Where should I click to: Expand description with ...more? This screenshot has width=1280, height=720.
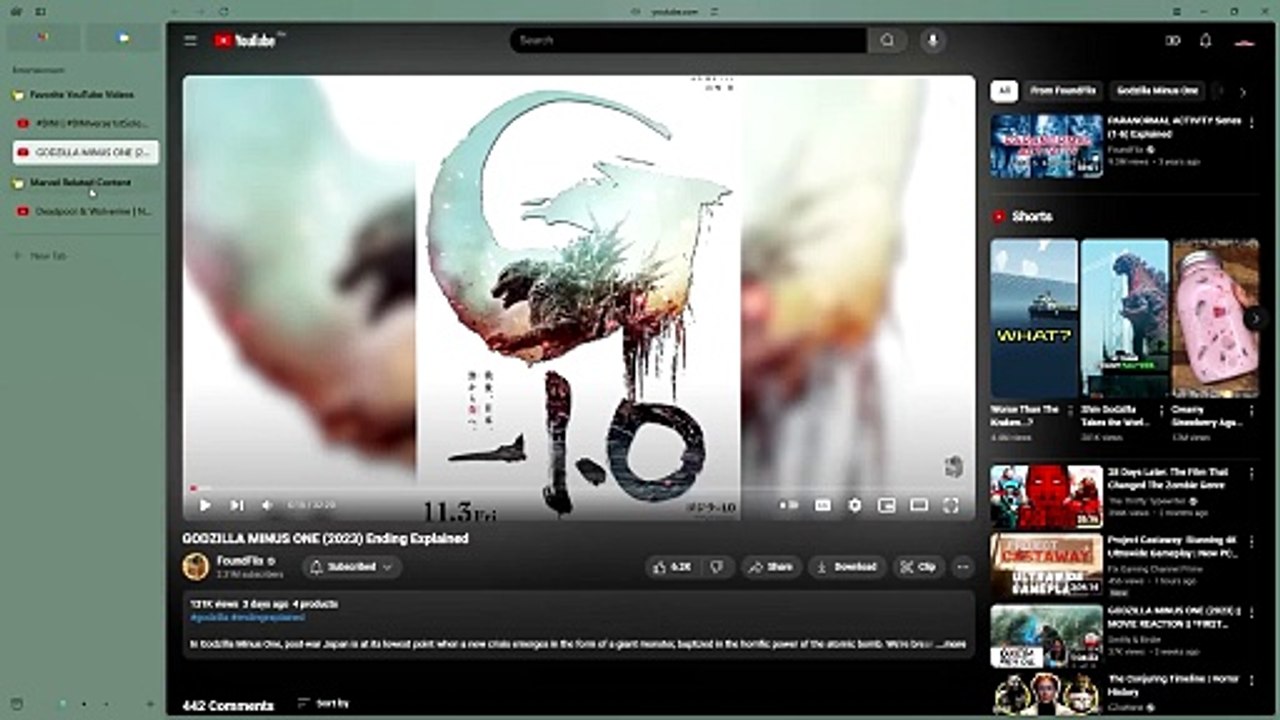coord(951,645)
